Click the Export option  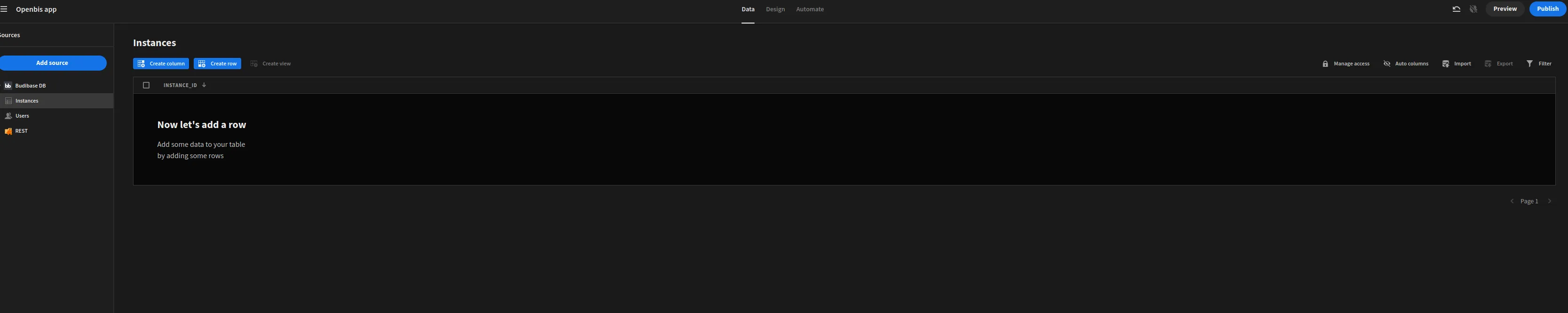(x=1498, y=64)
